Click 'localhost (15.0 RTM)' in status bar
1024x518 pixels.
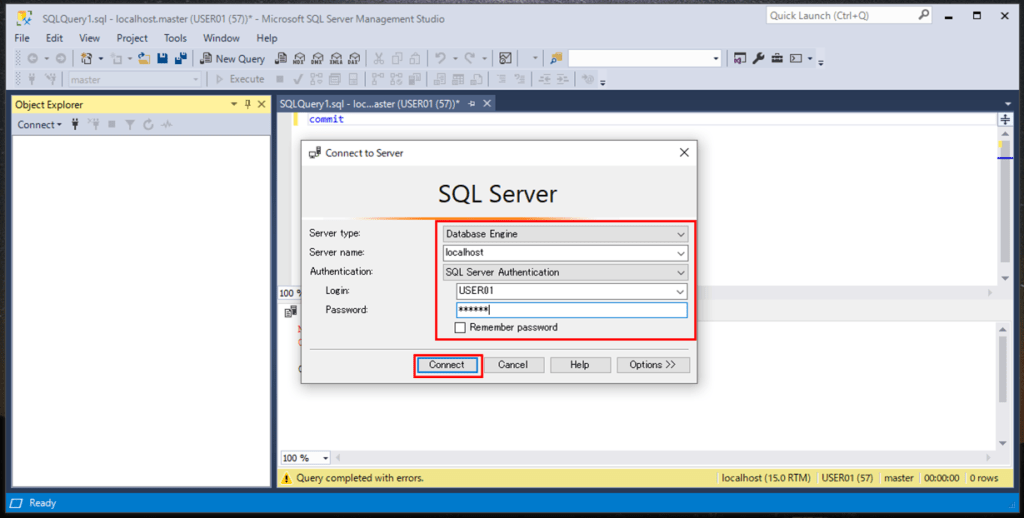pos(766,478)
